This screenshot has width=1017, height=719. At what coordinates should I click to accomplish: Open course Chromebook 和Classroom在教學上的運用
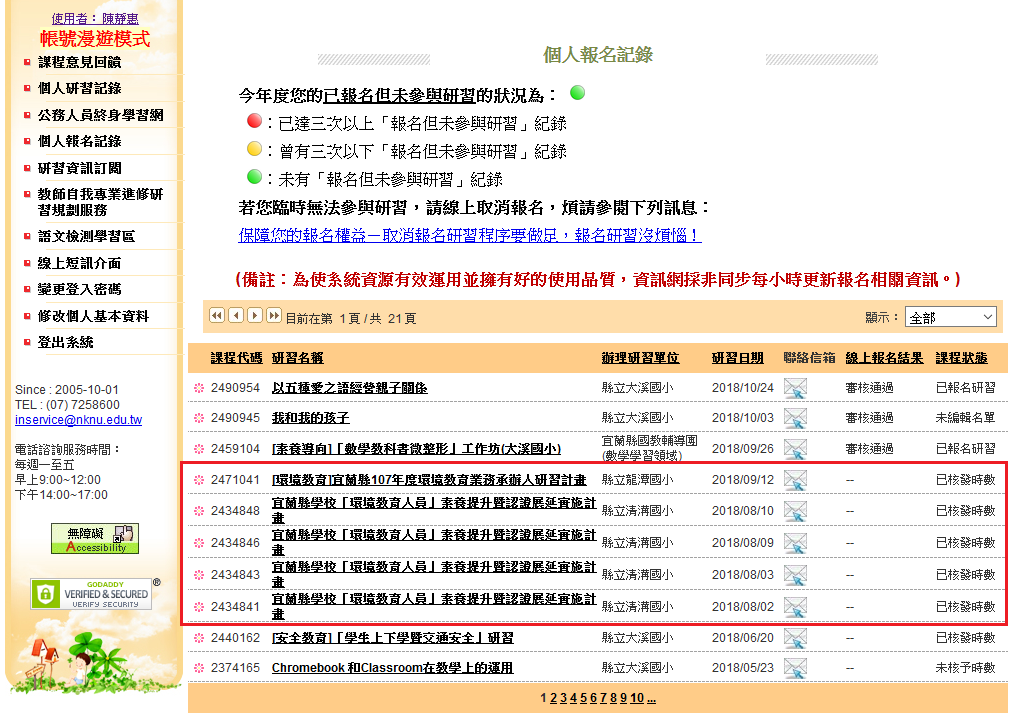392,668
